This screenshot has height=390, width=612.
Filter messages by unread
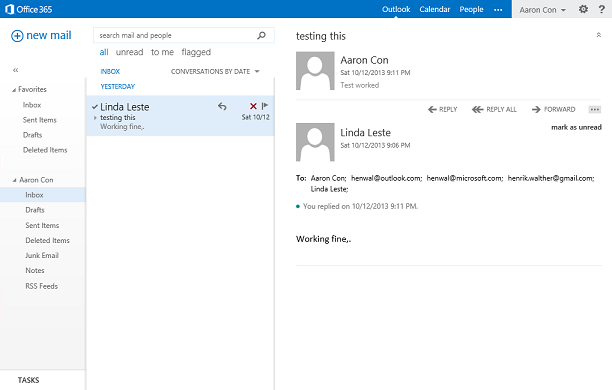pyautogui.click(x=130, y=52)
